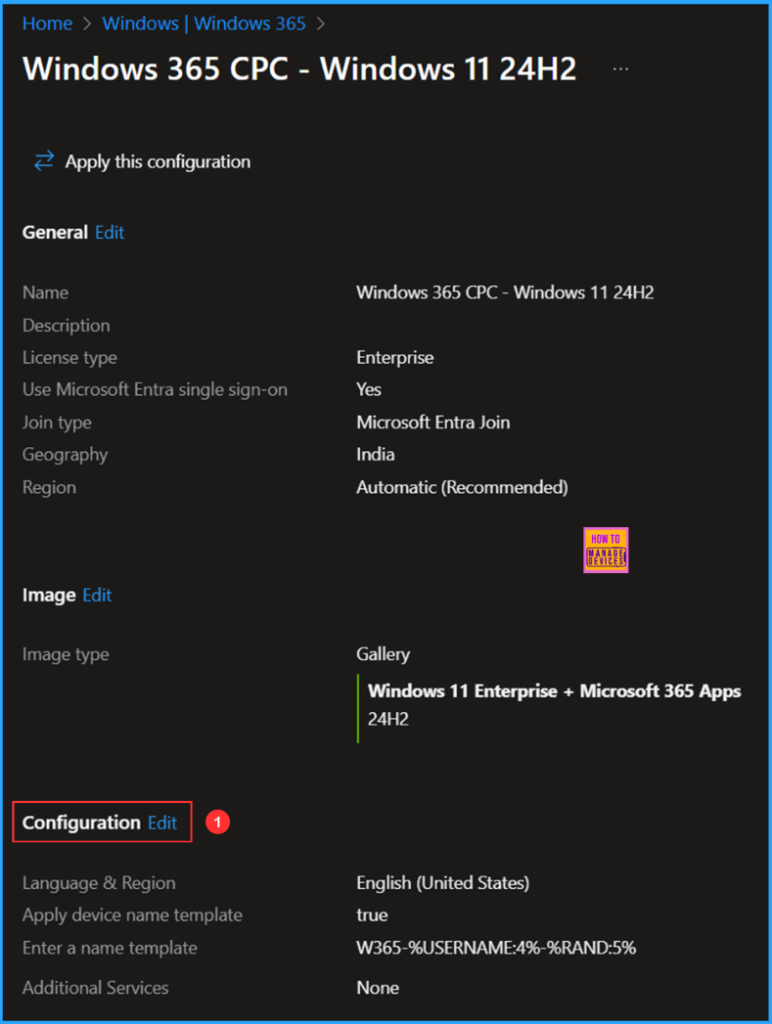
Task: Edit the General section
Action: pyautogui.click(x=110, y=232)
